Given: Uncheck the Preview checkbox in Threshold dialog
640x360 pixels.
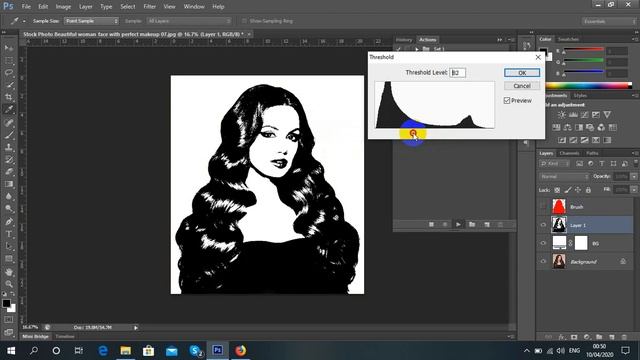Looking at the screenshot, I should (x=507, y=100).
